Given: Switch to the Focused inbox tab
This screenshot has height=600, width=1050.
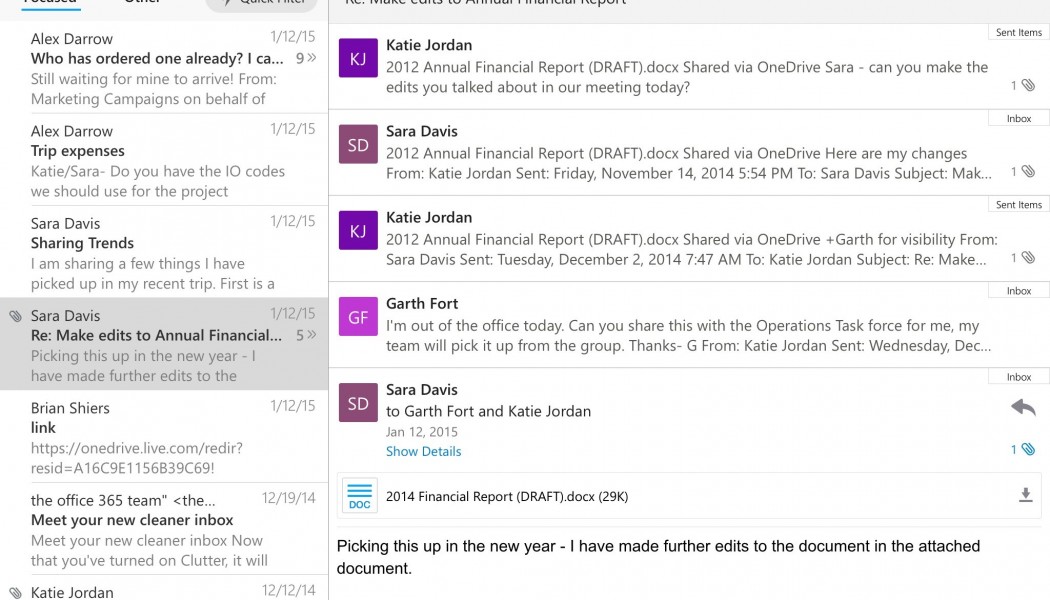Looking at the screenshot, I should tap(50, 2).
